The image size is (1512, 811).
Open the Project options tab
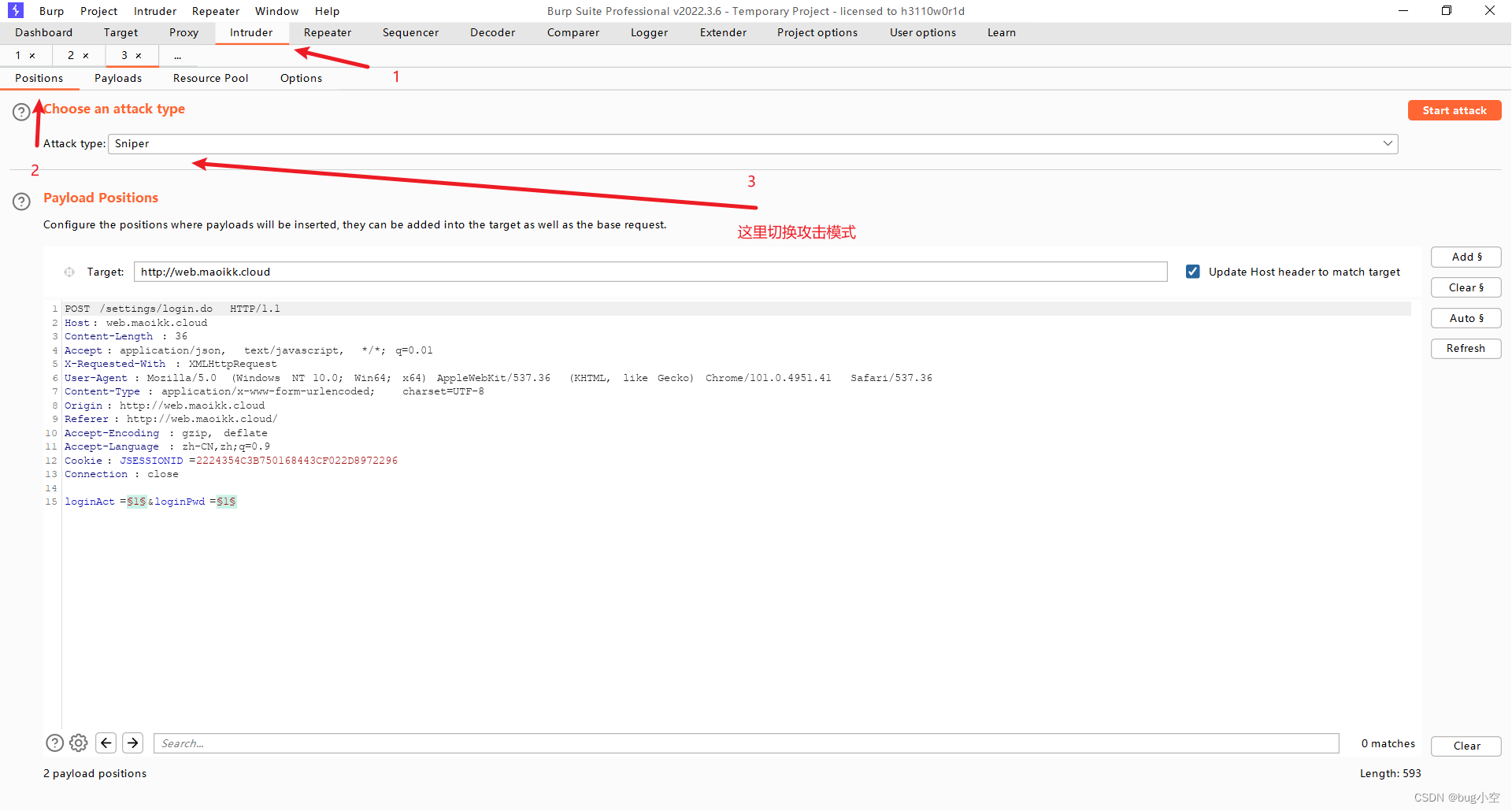tap(817, 32)
